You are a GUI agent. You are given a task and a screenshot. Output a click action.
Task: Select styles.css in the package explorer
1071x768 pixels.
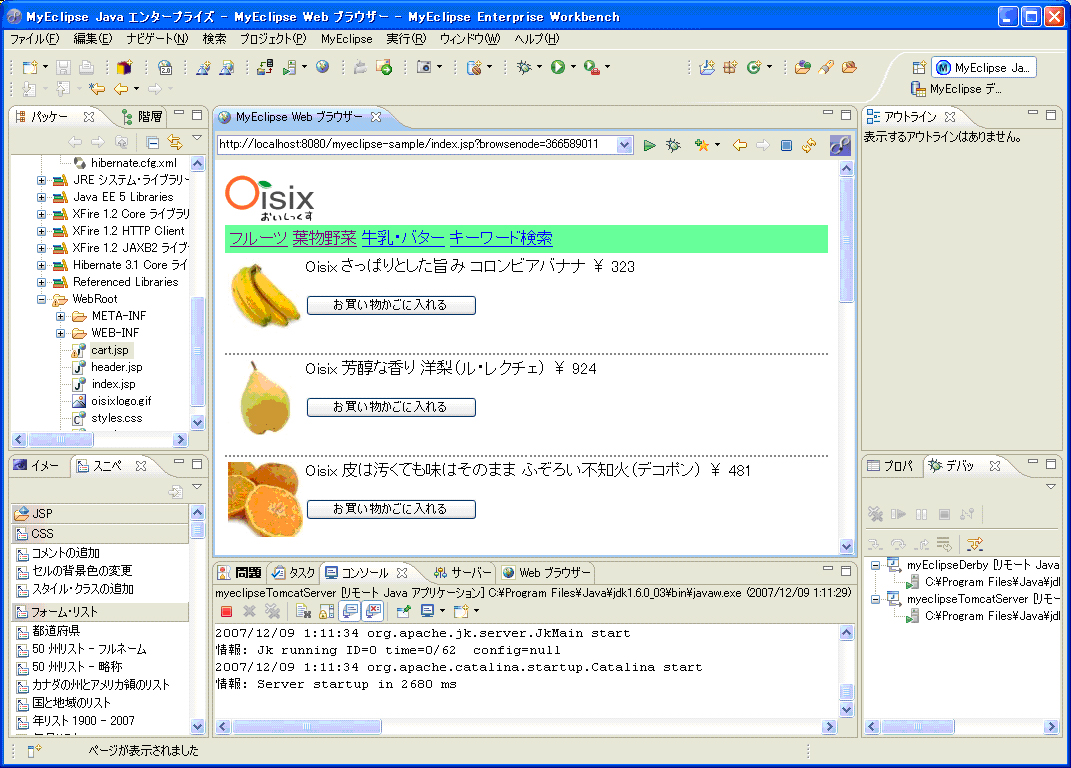point(117,418)
